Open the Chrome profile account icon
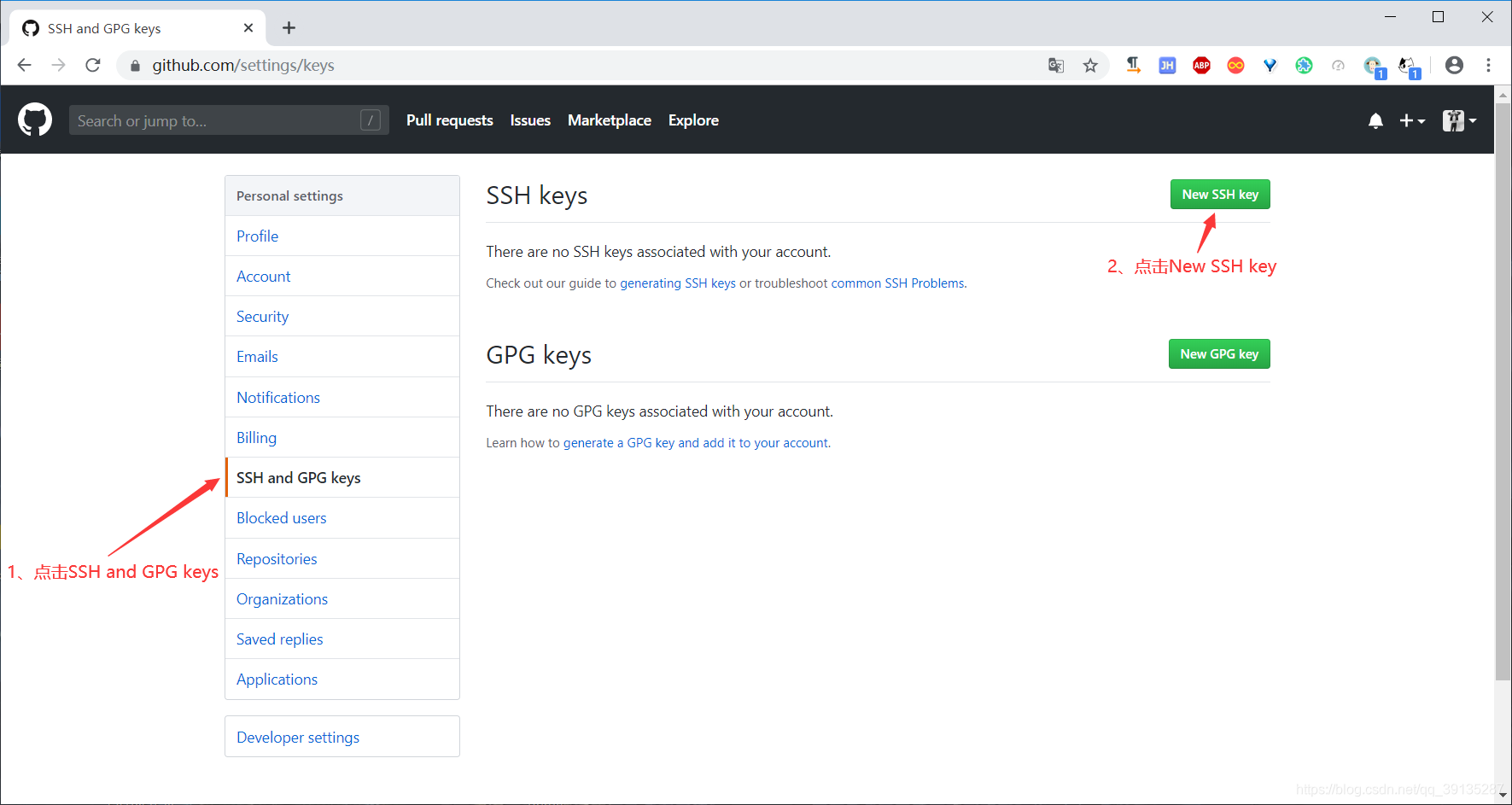The image size is (1512, 805). coord(1454,65)
